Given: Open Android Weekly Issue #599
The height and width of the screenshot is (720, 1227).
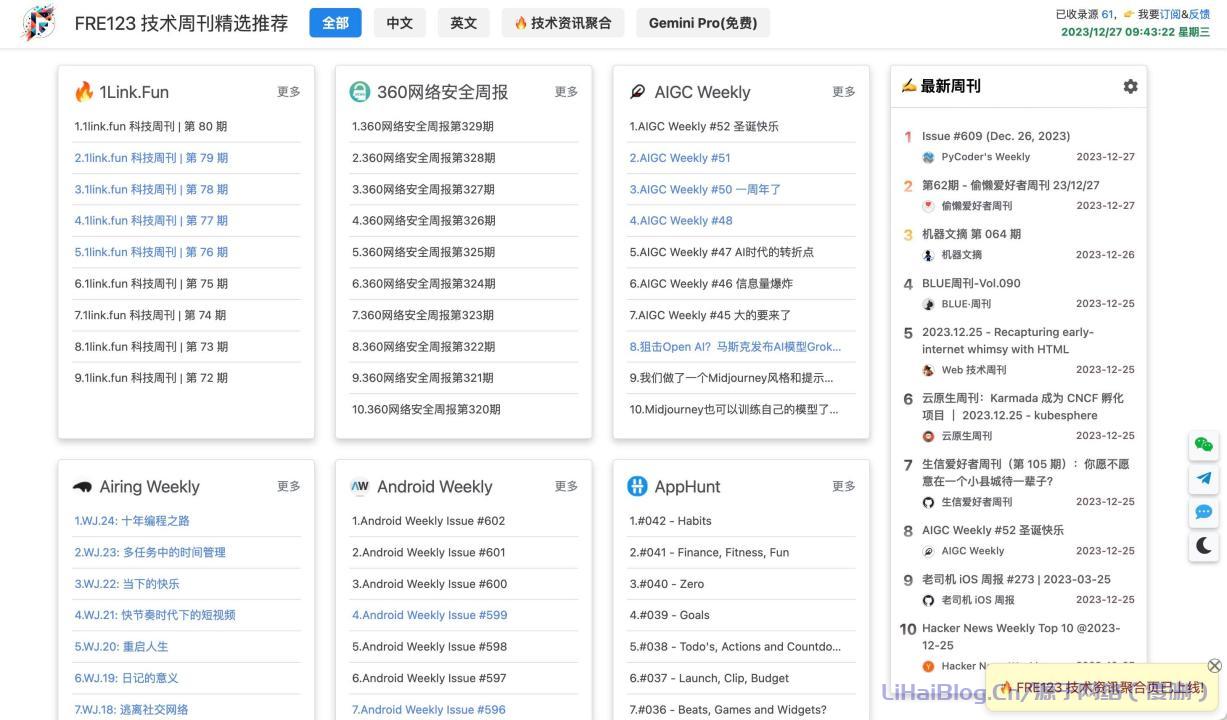Looking at the screenshot, I should click(430, 616).
